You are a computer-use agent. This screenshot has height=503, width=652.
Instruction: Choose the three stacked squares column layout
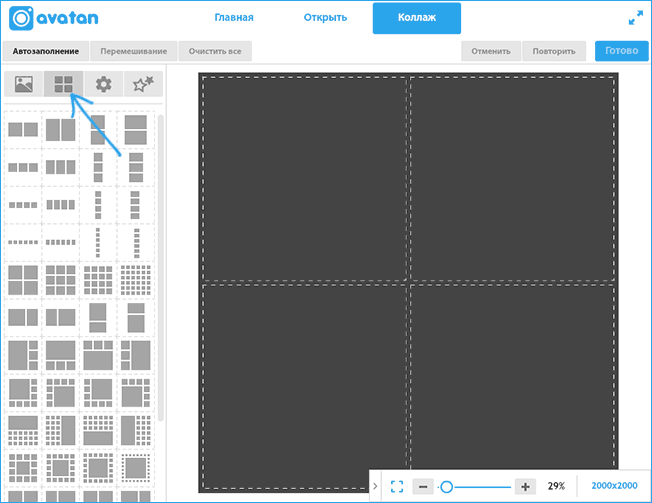pyautogui.click(x=98, y=168)
